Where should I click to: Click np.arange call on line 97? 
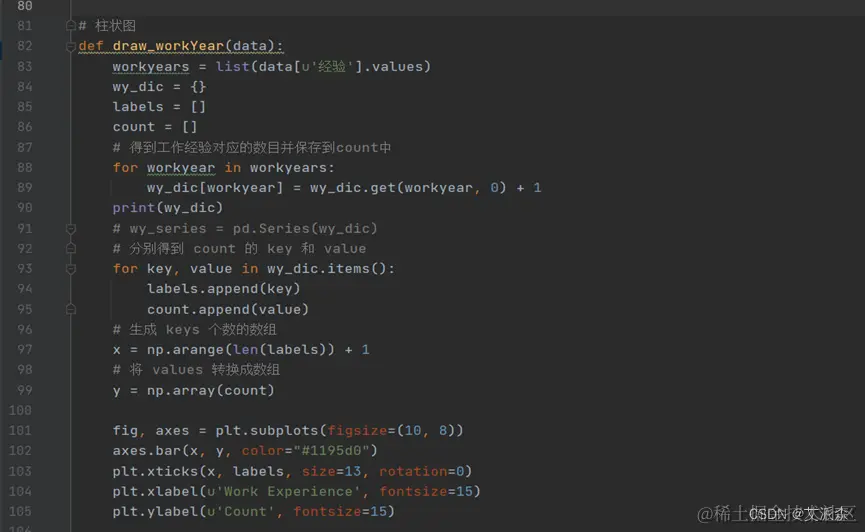(241, 350)
